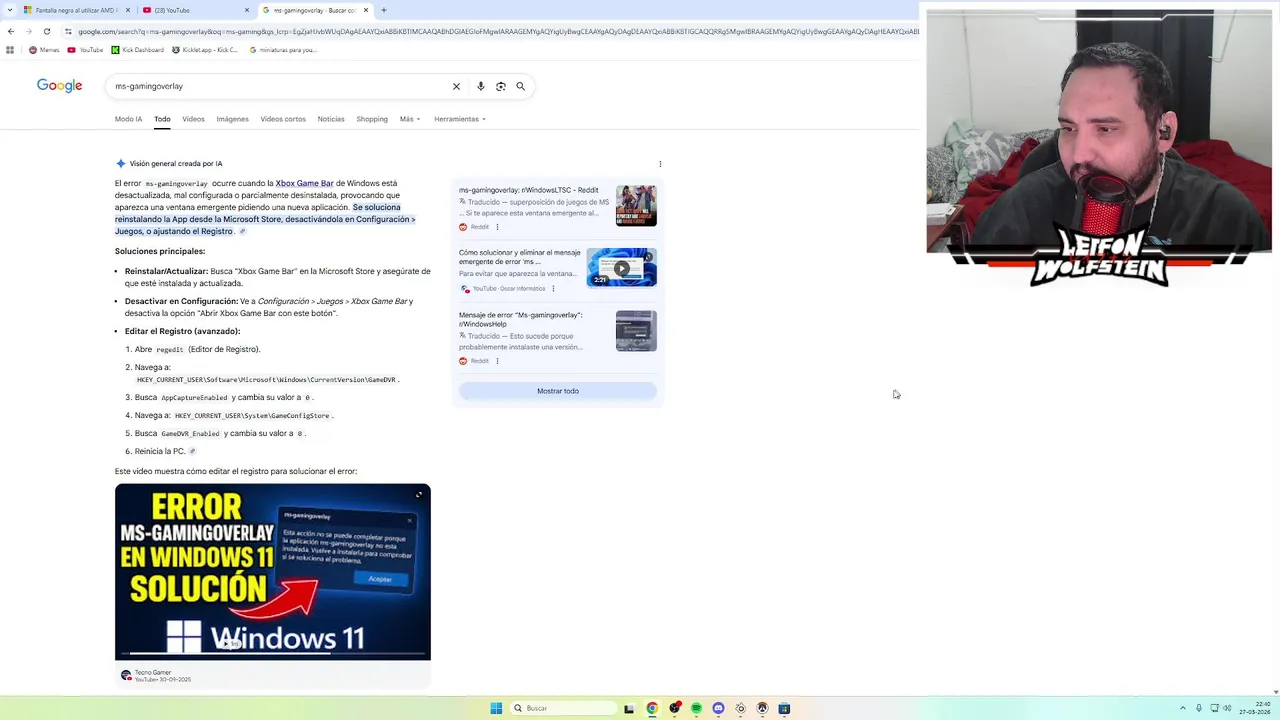
Task: Start voice search with the microphone icon
Action: pos(481,86)
